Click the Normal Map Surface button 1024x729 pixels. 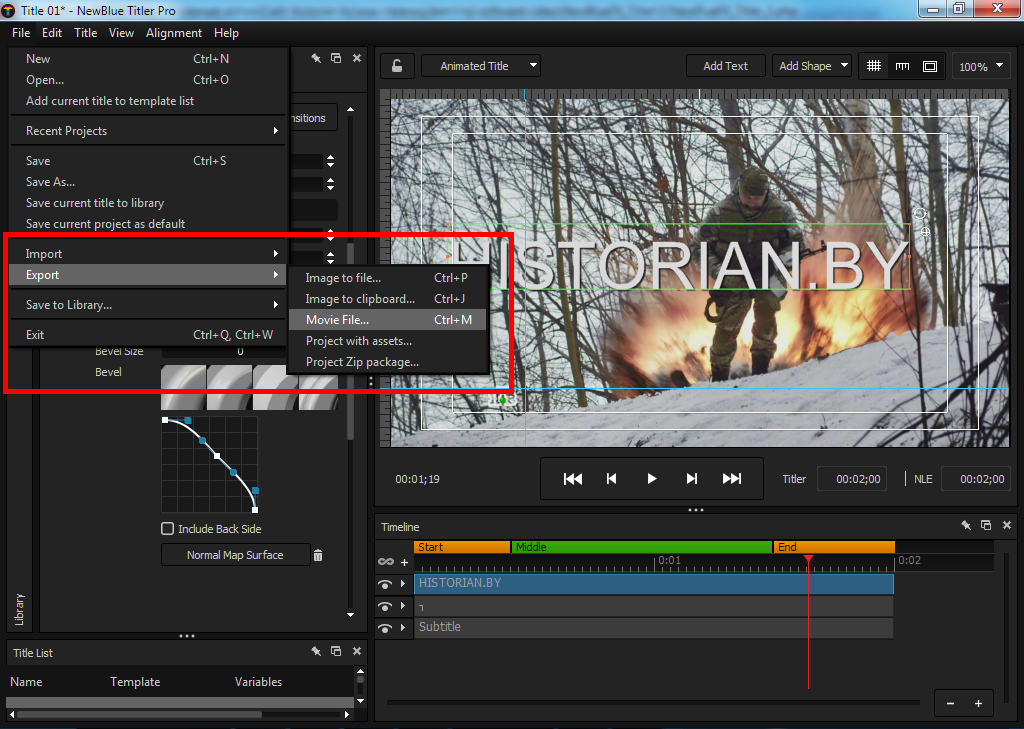tap(235, 555)
